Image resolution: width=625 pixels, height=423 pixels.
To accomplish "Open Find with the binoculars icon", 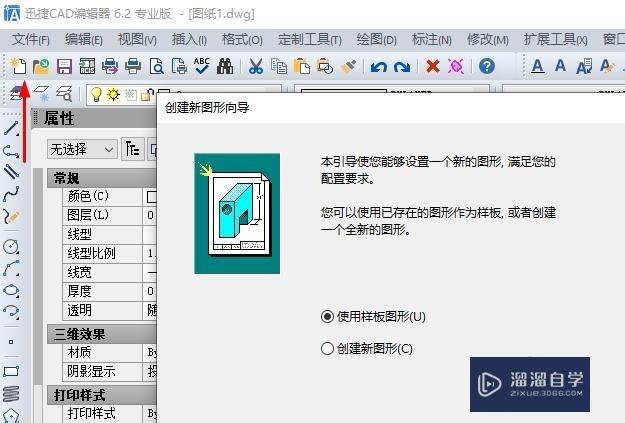I will point(225,66).
